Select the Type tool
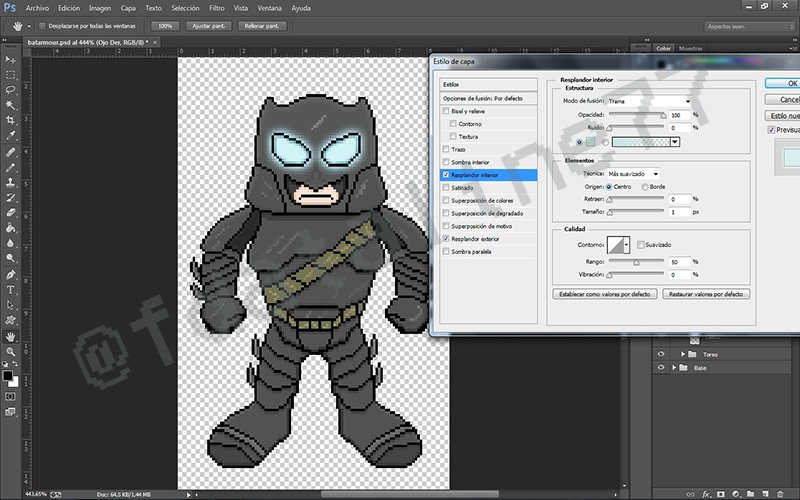Viewport: 800px width, 500px height. pos(10,290)
